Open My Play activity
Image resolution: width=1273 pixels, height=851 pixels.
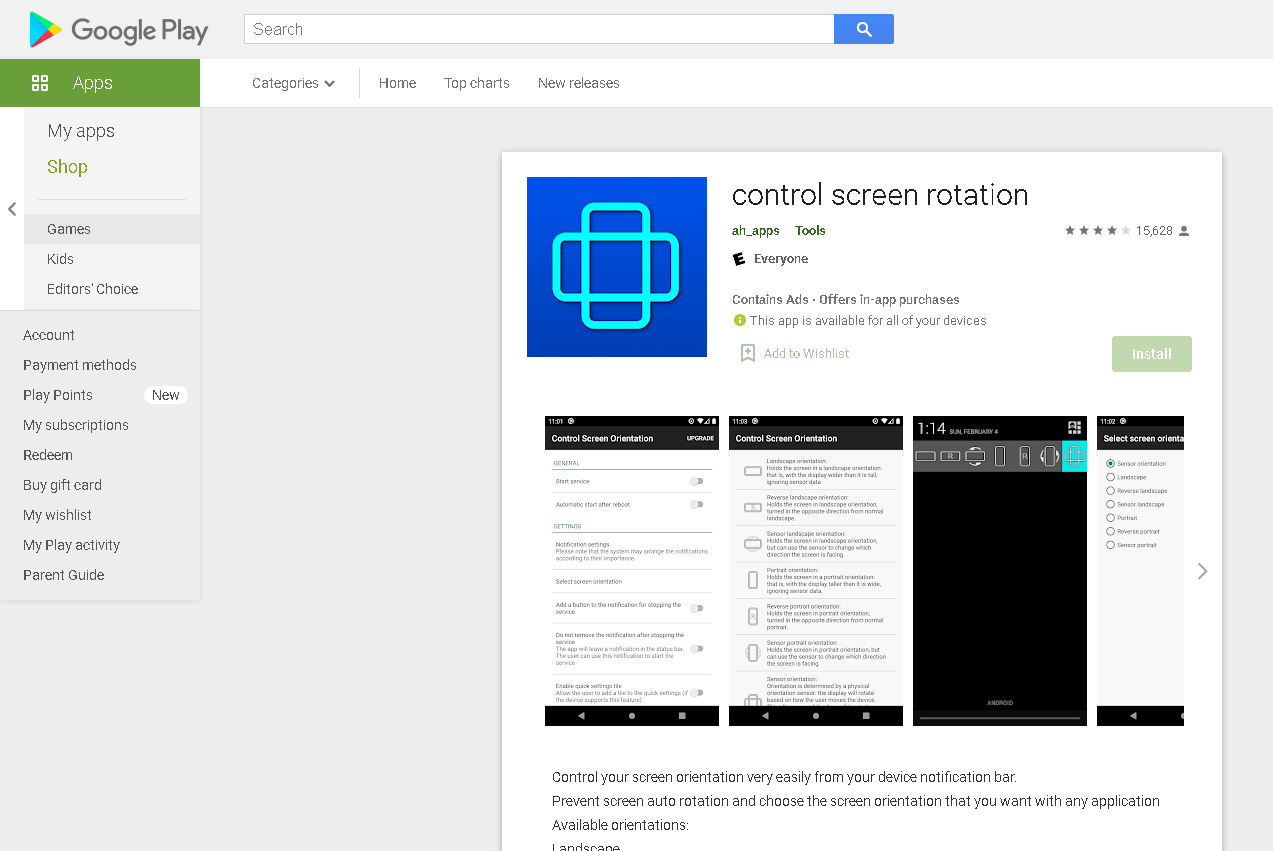point(71,545)
